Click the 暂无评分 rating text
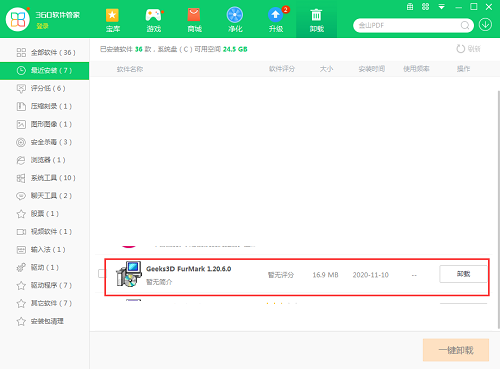 (x=281, y=275)
